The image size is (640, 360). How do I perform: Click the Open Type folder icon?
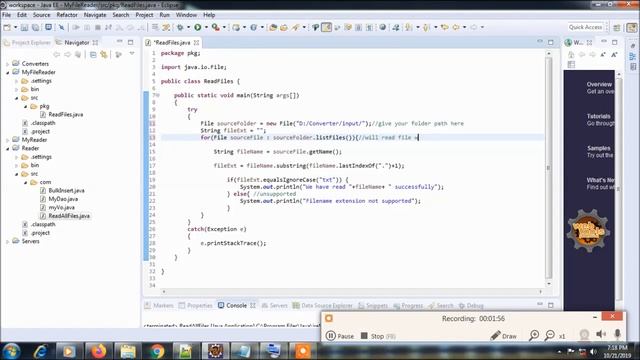click(x=273, y=27)
